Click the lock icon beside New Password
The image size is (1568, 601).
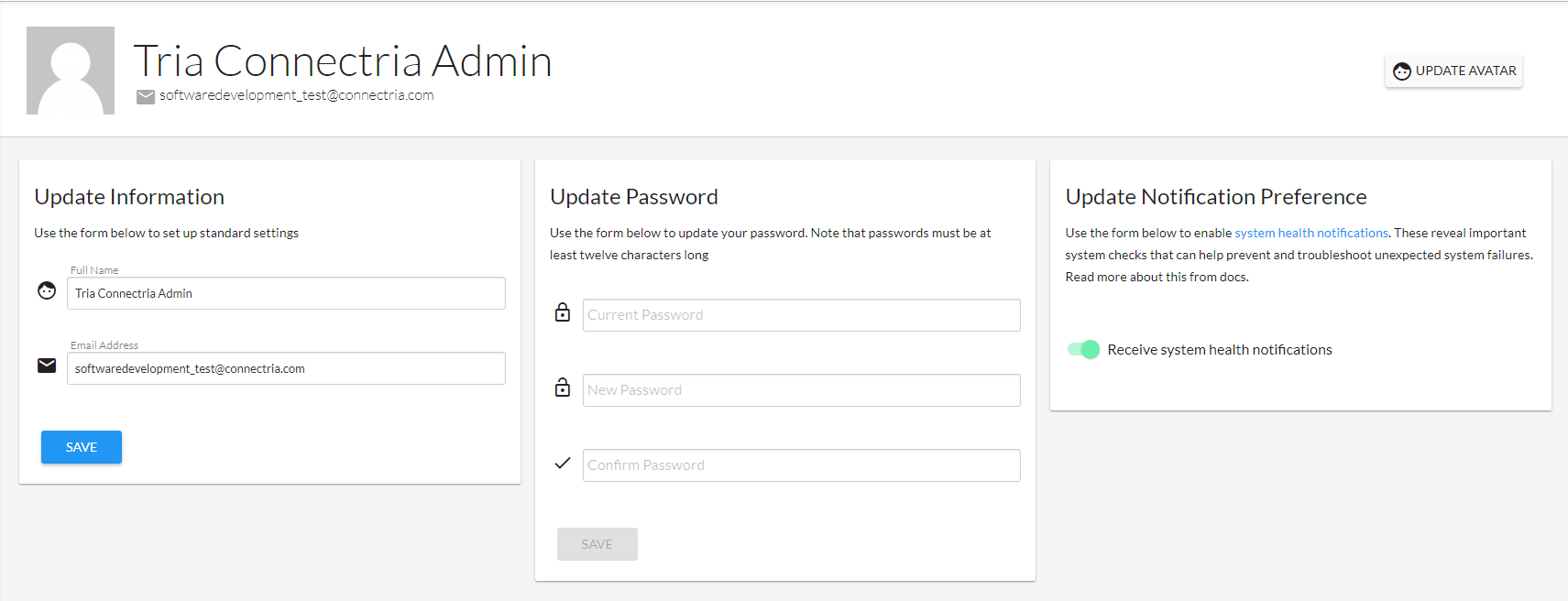pyautogui.click(x=563, y=388)
